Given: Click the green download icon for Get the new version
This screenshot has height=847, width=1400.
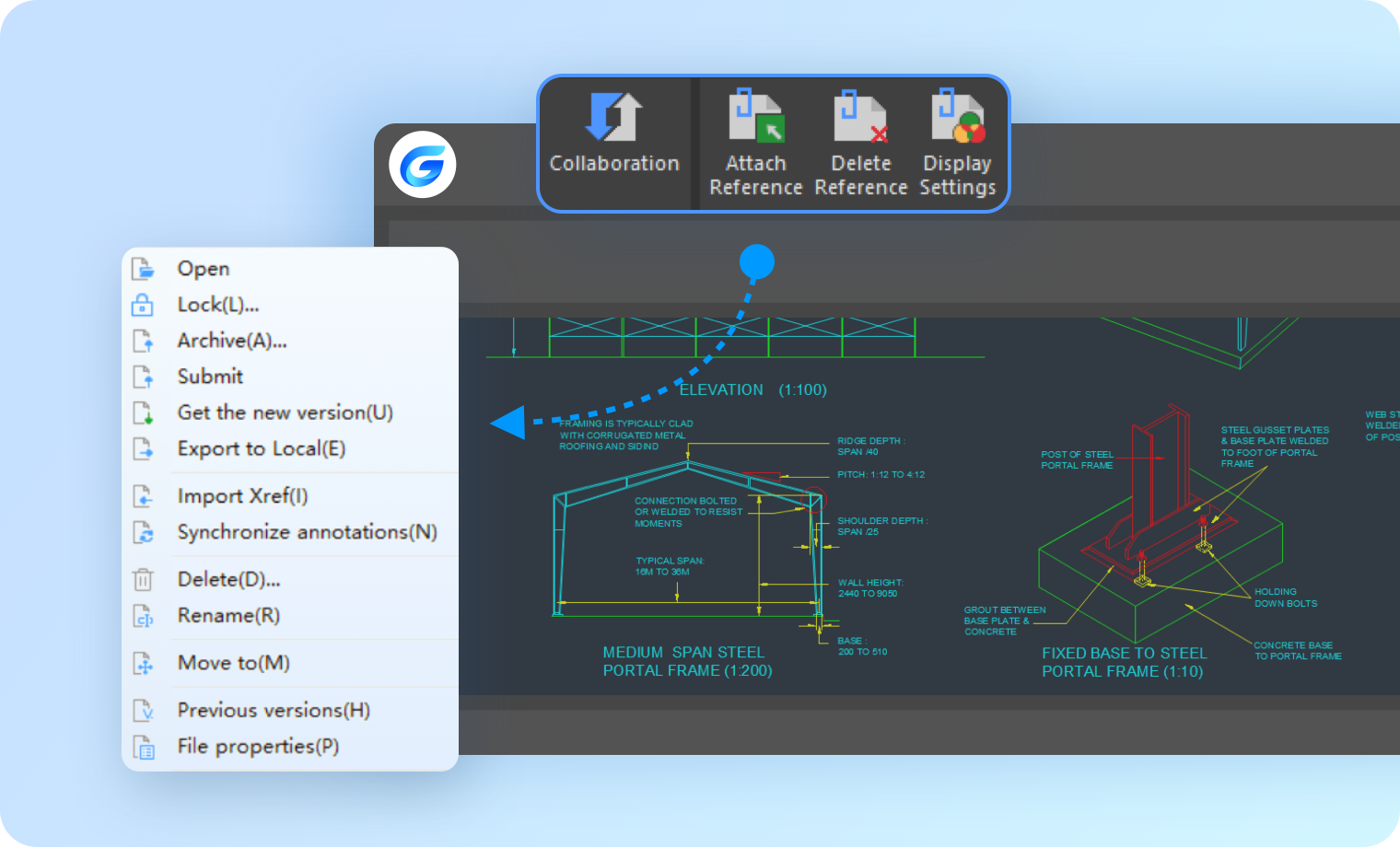Looking at the screenshot, I should point(144,413).
